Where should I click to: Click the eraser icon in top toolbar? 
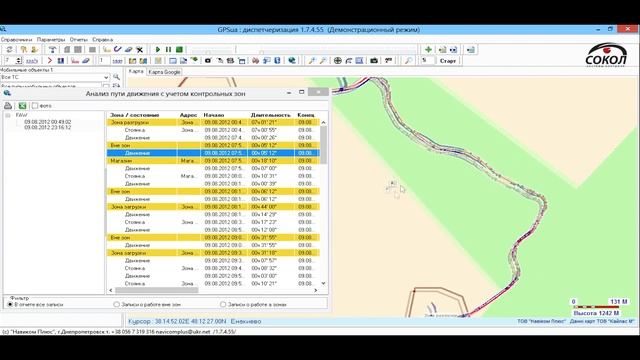click(x=129, y=49)
